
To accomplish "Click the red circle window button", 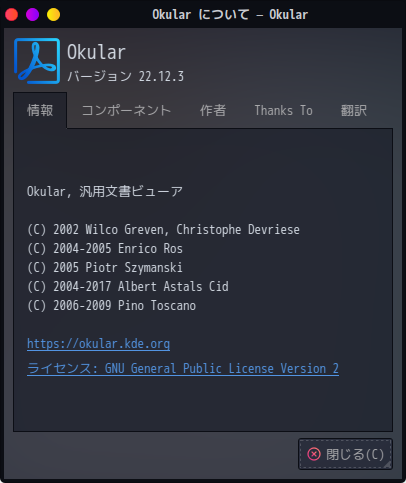I will [12, 14].
